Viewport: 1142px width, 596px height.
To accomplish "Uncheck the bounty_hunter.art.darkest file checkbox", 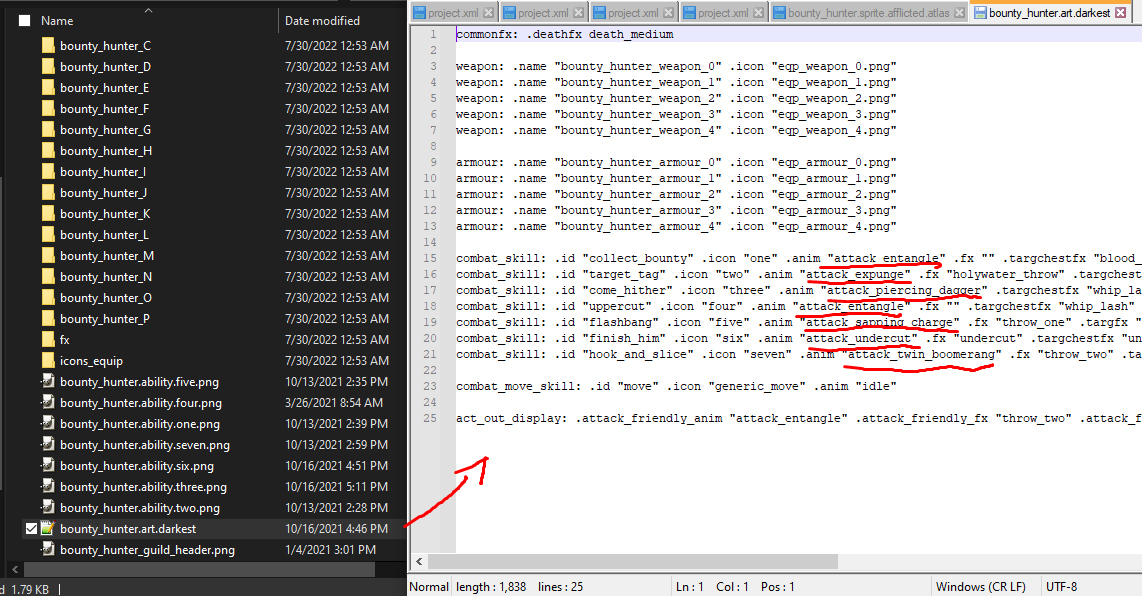I will pos(31,529).
